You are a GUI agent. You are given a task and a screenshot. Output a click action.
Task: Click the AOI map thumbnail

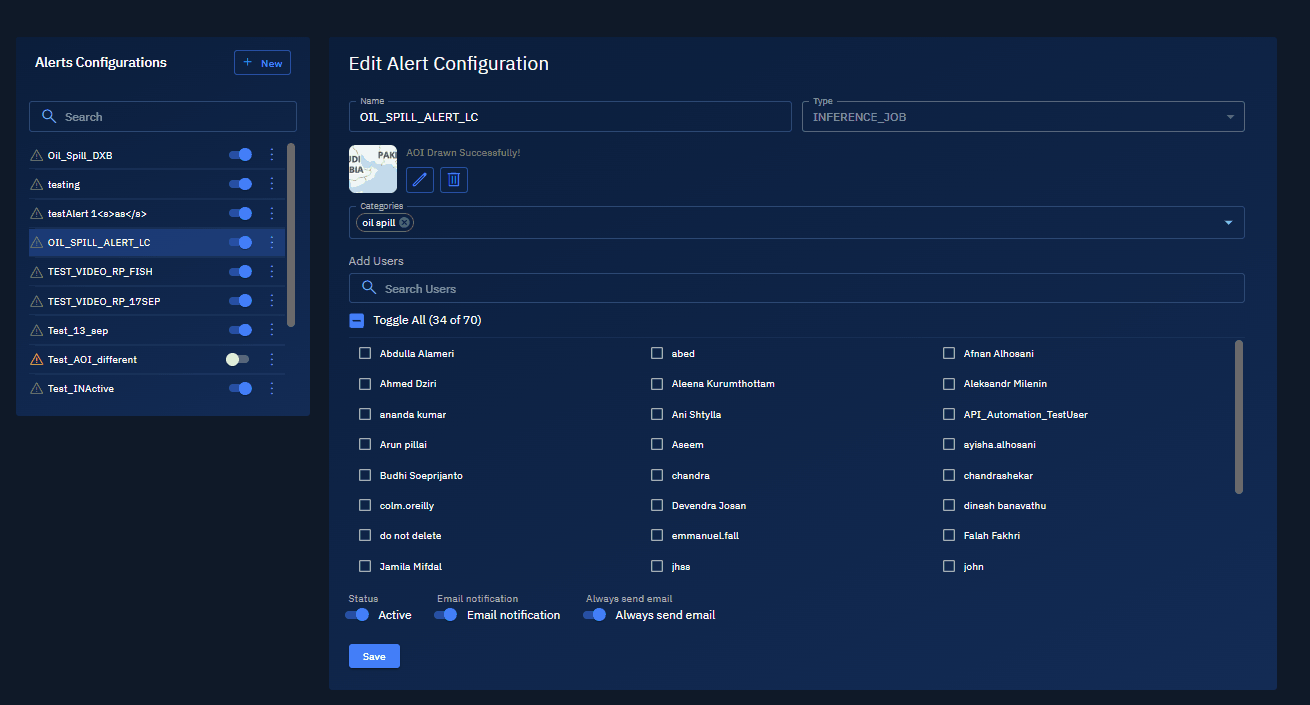[373, 169]
